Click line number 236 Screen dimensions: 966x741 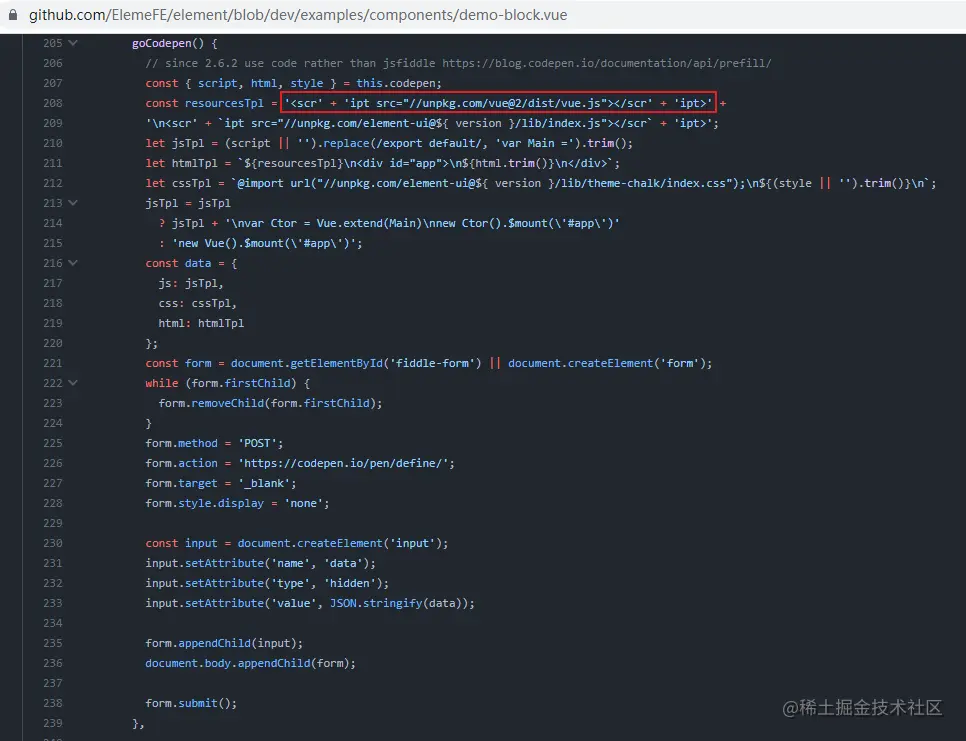tap(53, 663)
